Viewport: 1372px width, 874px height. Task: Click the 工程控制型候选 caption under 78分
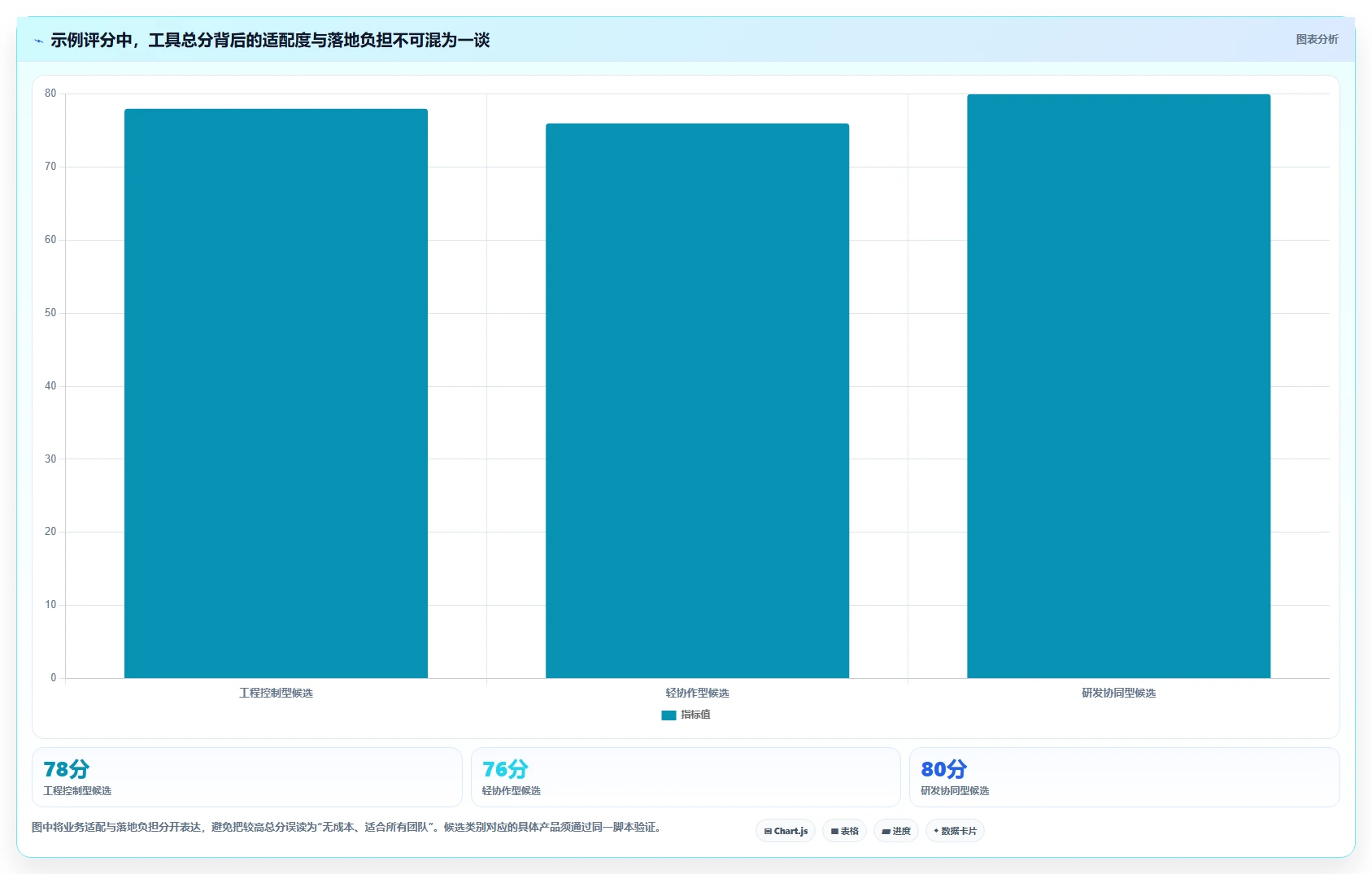77,790
